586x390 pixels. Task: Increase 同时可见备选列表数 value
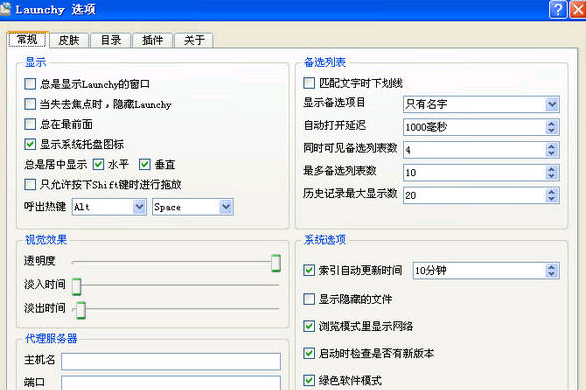click(552, 146)
